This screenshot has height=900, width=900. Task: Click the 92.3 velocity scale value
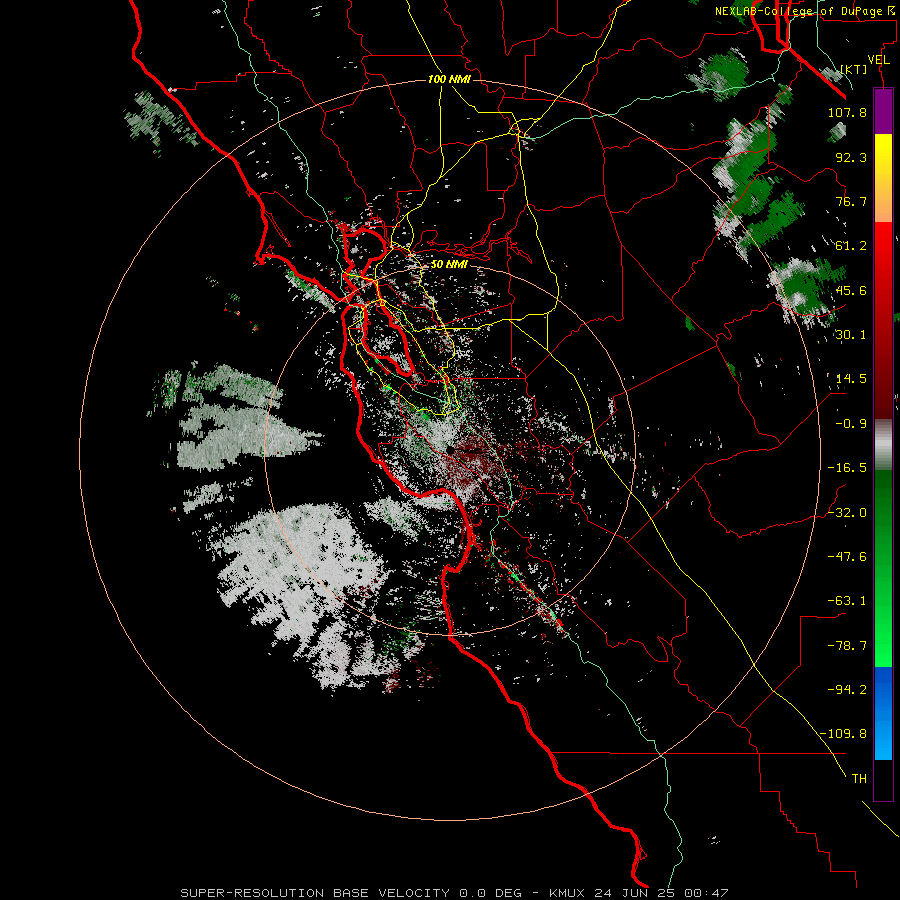(x=851, y=157)
